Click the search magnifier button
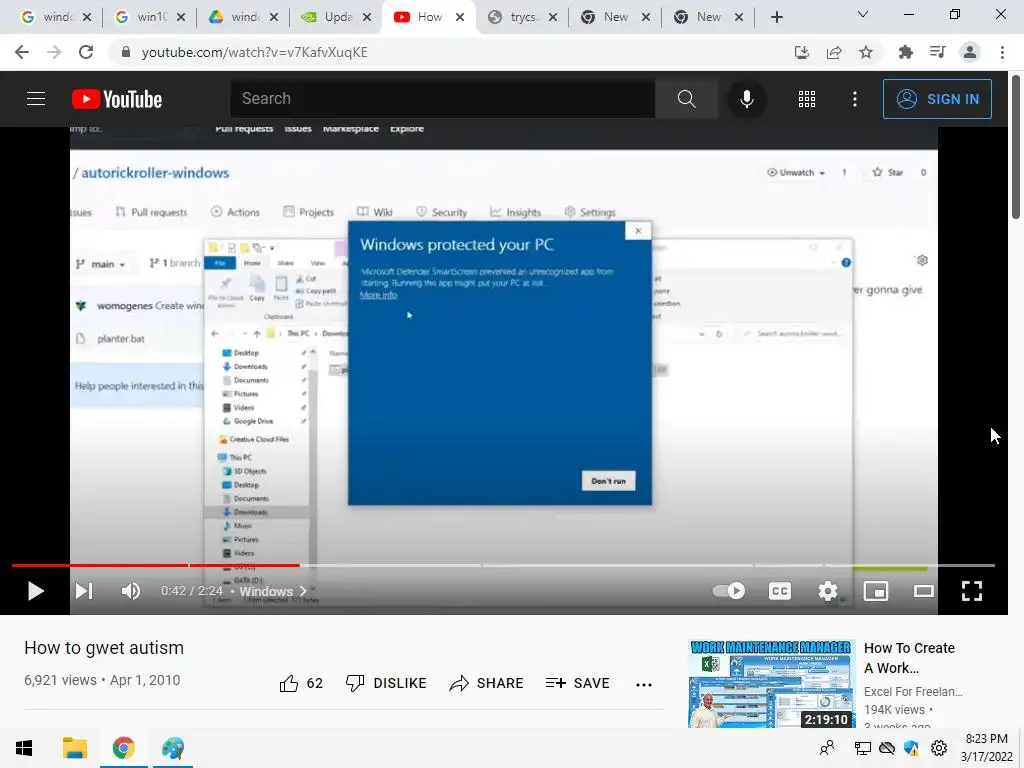 (686, 99)
